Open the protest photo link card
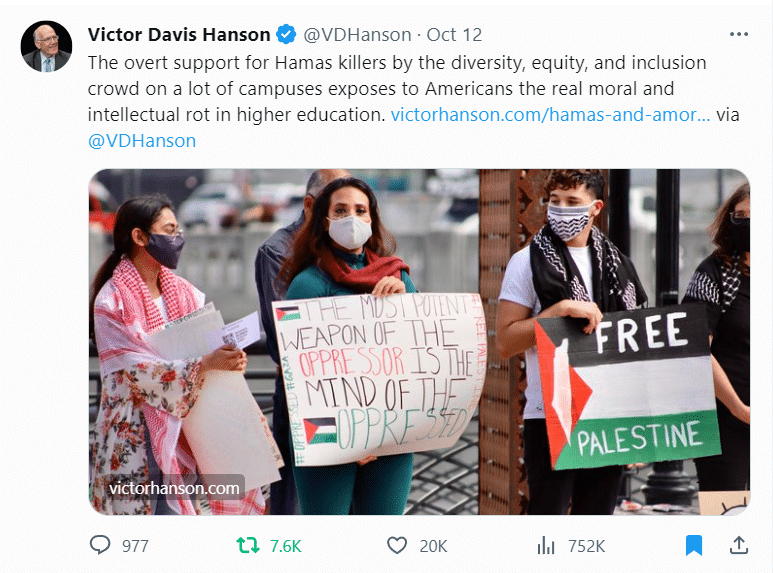 [x=419, y=342]
